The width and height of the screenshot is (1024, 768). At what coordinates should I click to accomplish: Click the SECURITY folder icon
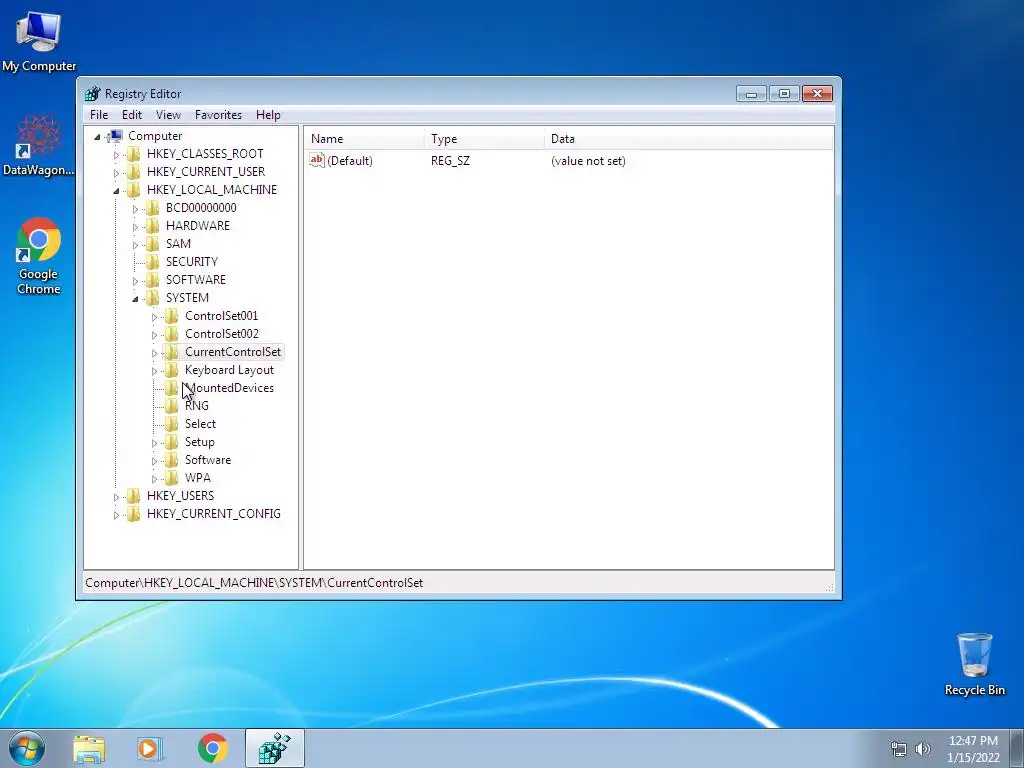point(152,261)
